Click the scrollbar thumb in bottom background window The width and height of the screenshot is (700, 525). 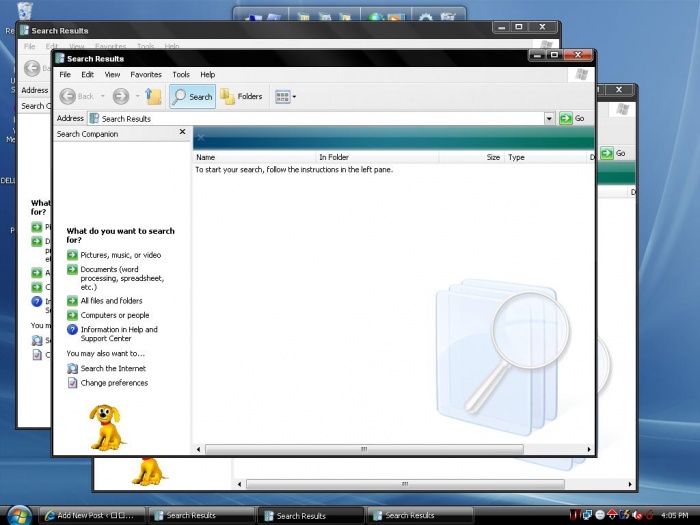coord(405,484)
